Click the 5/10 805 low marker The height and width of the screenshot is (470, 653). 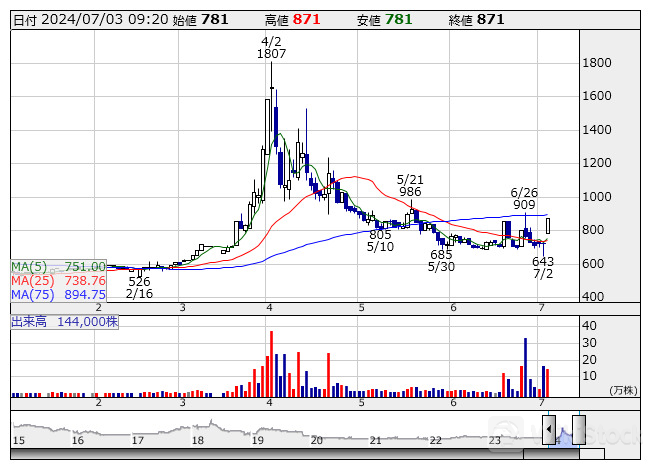pos(380,240)
